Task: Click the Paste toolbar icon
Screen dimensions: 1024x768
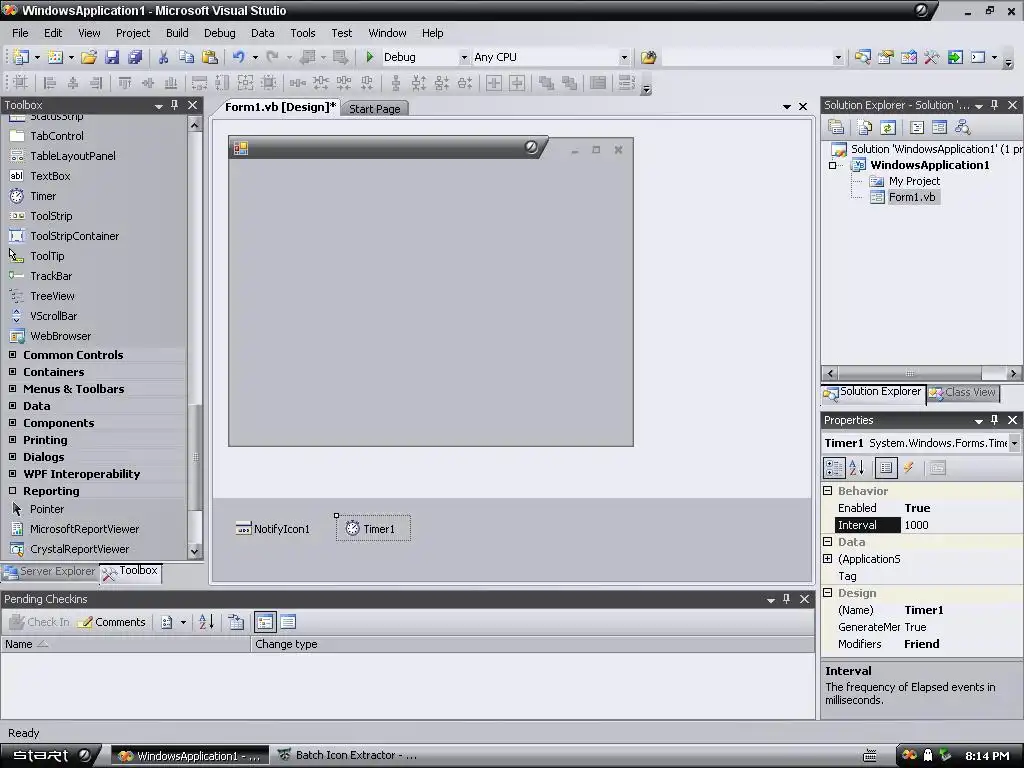Action: 210,57
